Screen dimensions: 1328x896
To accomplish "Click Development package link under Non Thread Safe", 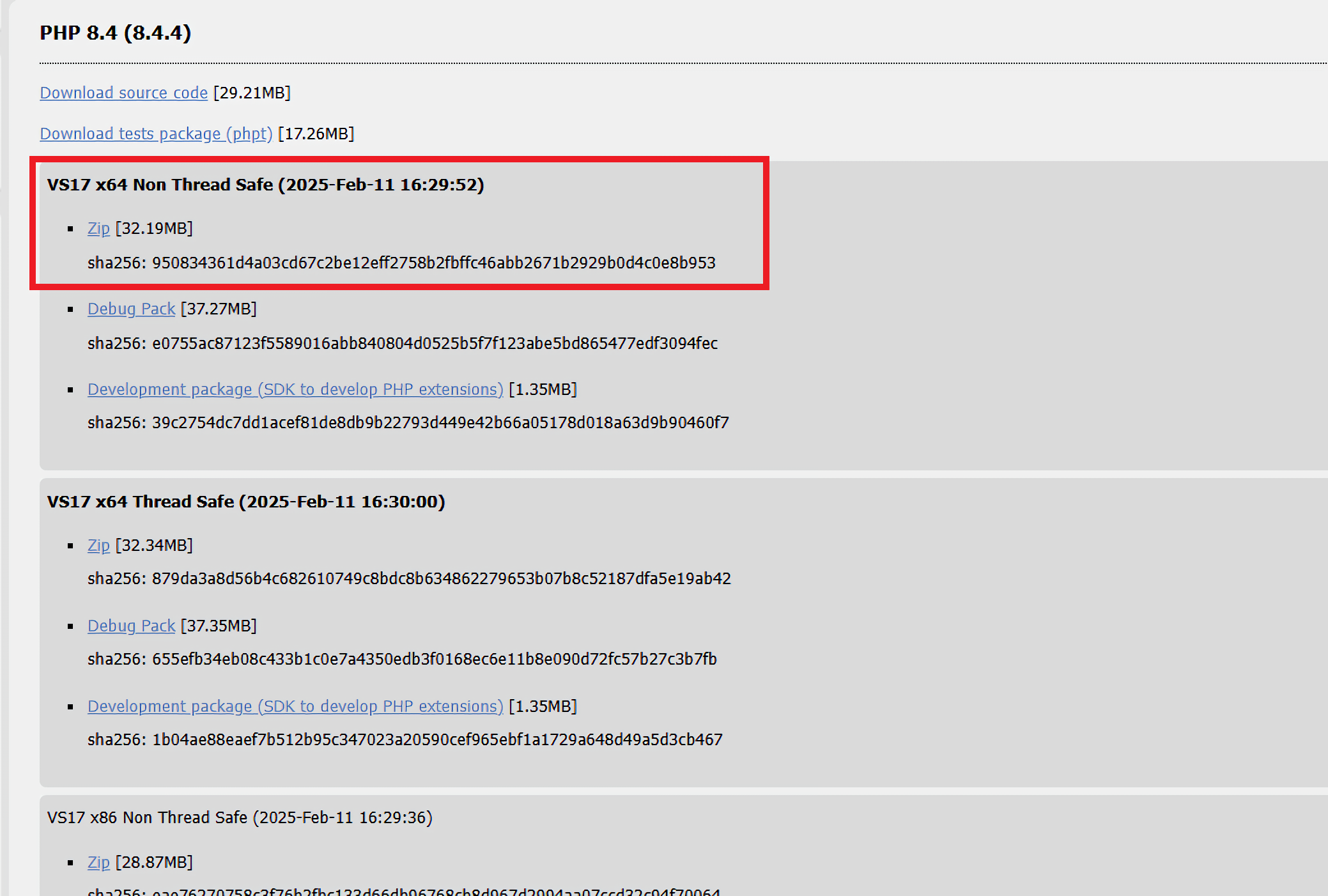I will (x=295, y=389).
